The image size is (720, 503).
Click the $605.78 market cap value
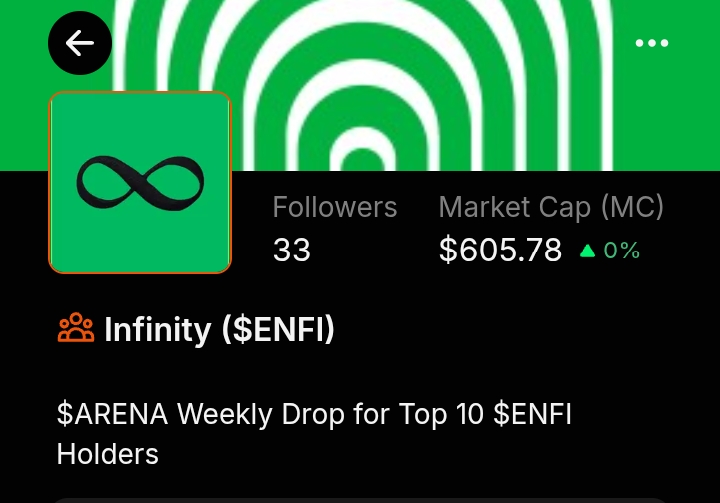(x=500, y=250)
